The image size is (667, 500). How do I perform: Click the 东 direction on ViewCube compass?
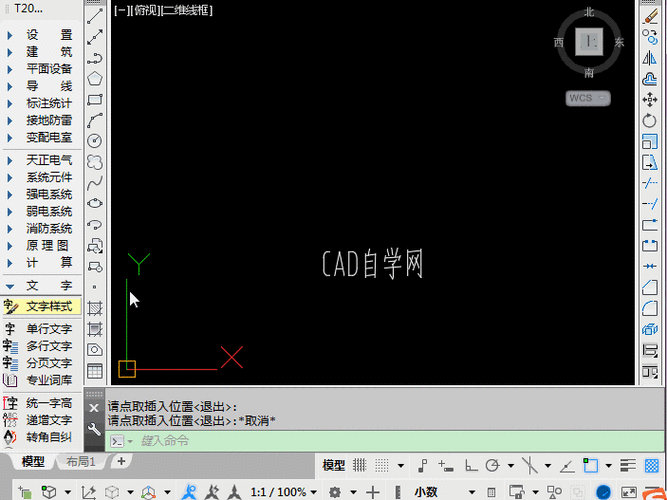[x=619, y=42]
